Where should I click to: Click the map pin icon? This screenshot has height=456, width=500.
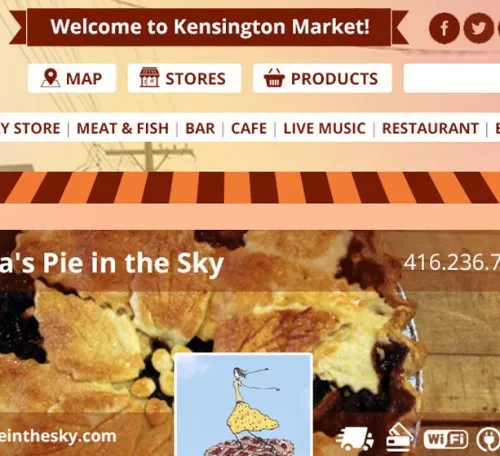pyautogui.click(x=51, y=78)
